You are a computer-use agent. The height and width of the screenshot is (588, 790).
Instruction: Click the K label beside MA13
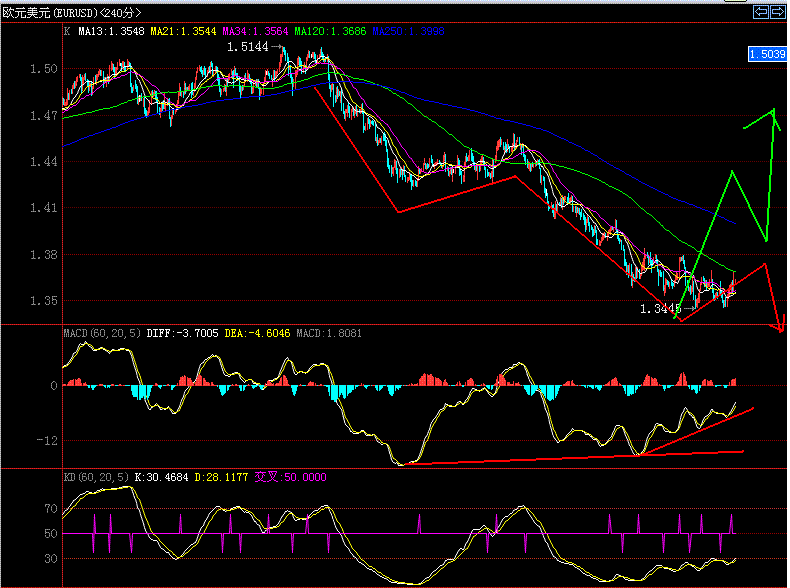pos(67,32)
